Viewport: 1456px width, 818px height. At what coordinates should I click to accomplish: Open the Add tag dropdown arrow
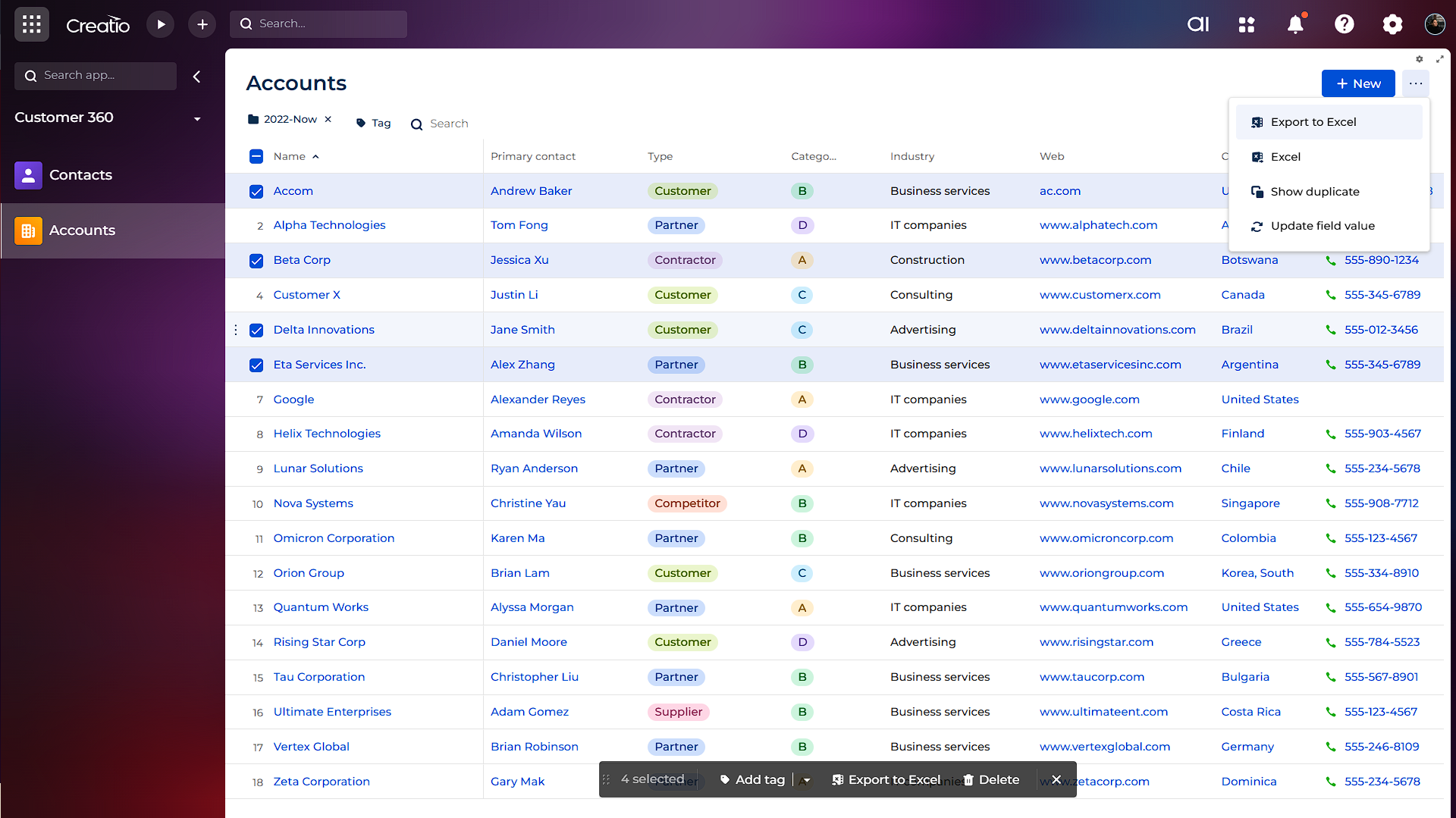coord(807,780)
